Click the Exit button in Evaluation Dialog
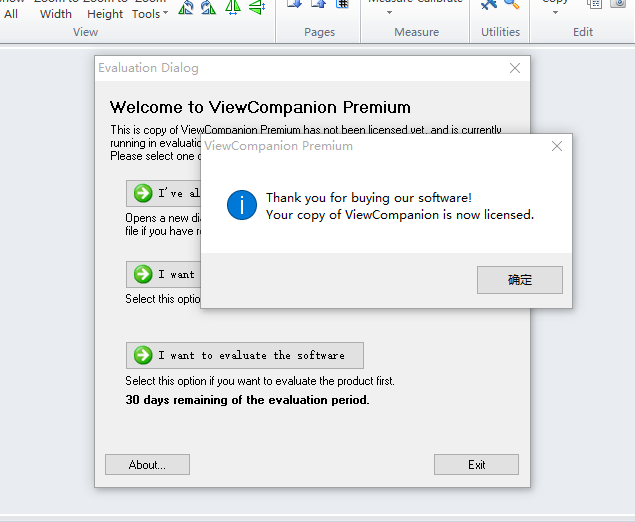 (476, 465)
